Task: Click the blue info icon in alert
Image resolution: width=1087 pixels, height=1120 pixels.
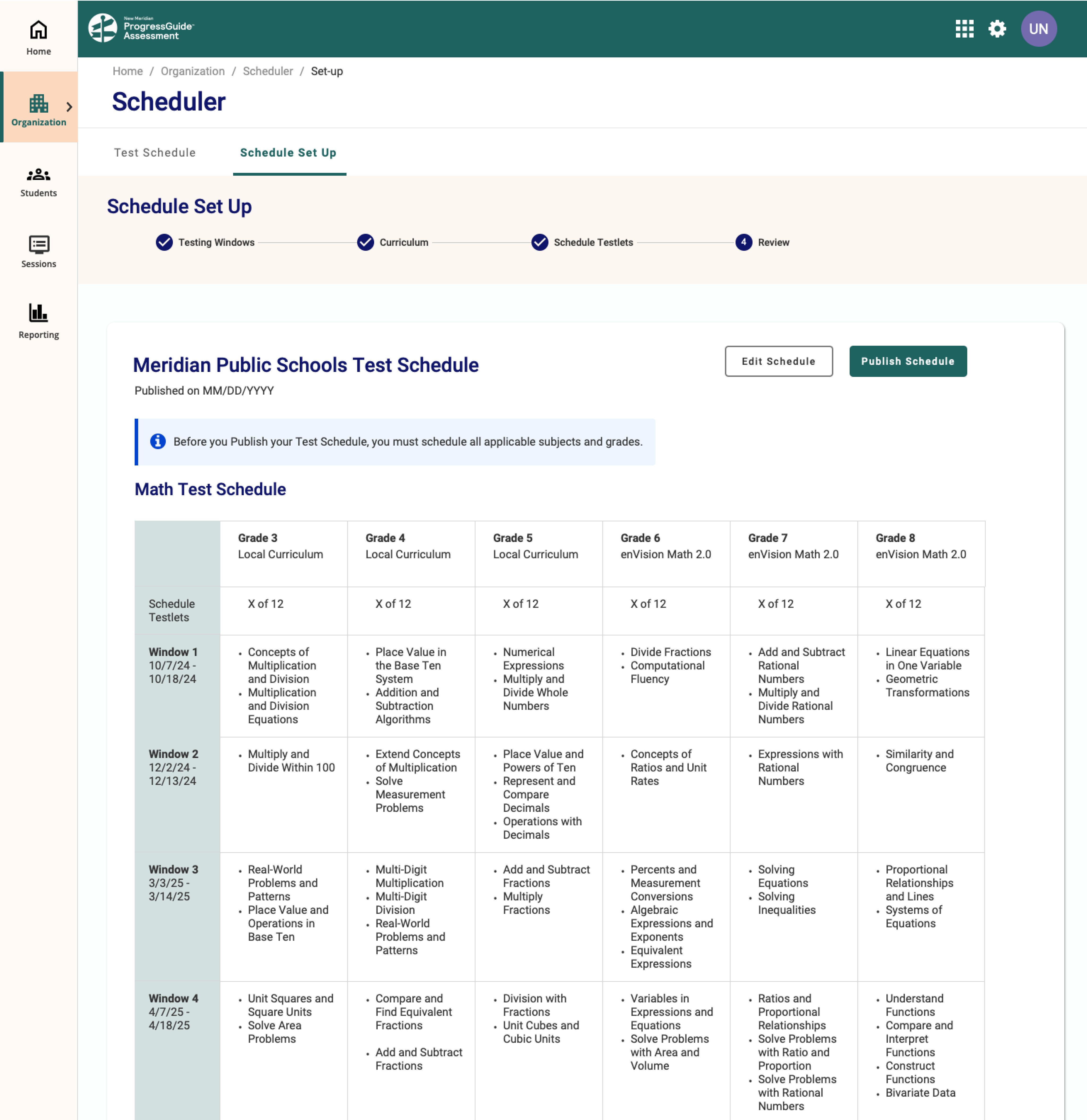Action: click(158, 441)
